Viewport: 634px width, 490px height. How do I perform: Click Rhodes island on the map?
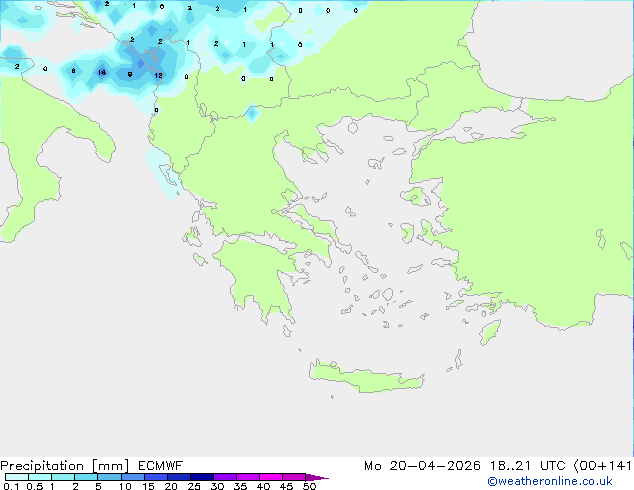[490, 332]
